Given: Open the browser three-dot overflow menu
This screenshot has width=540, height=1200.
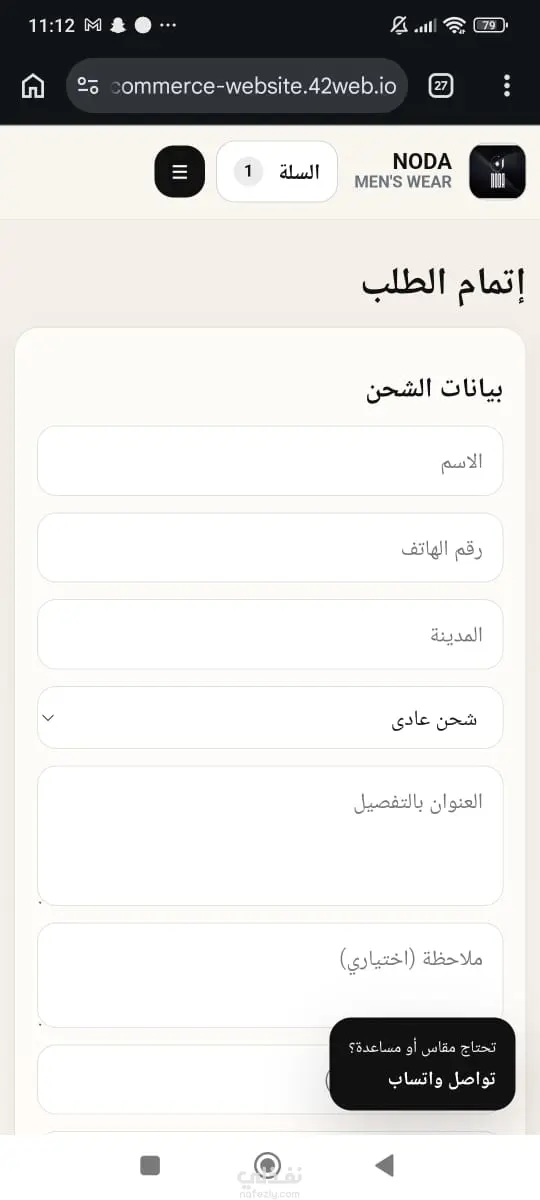Looking at the screenshot, I should click(x=507, y=86).
